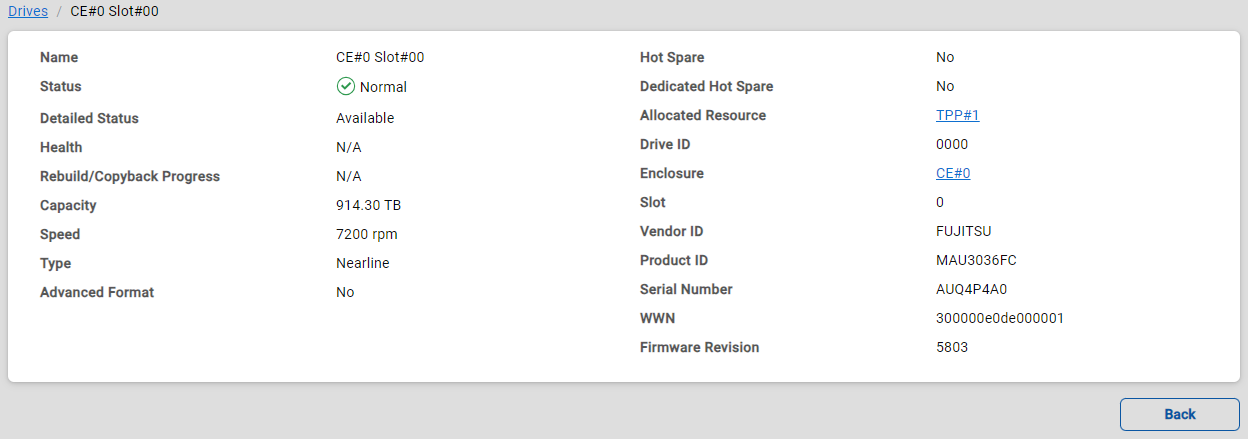The height and width of the screenshot is (439, 1248).
Task: Open the TPP#1 allocated resource link
Action: coord(957,115)
